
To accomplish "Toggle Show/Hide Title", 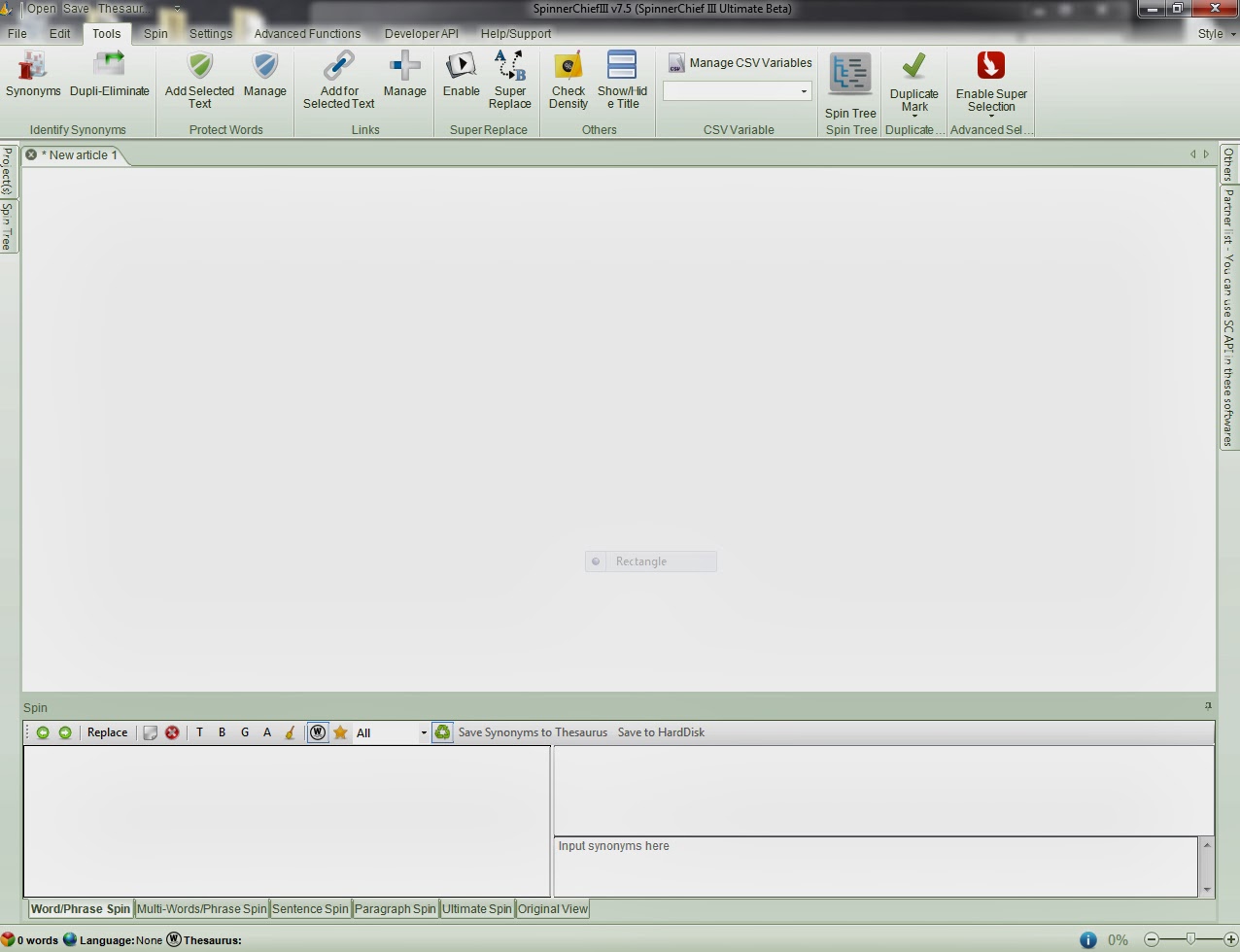I will [x=622, y=80].
